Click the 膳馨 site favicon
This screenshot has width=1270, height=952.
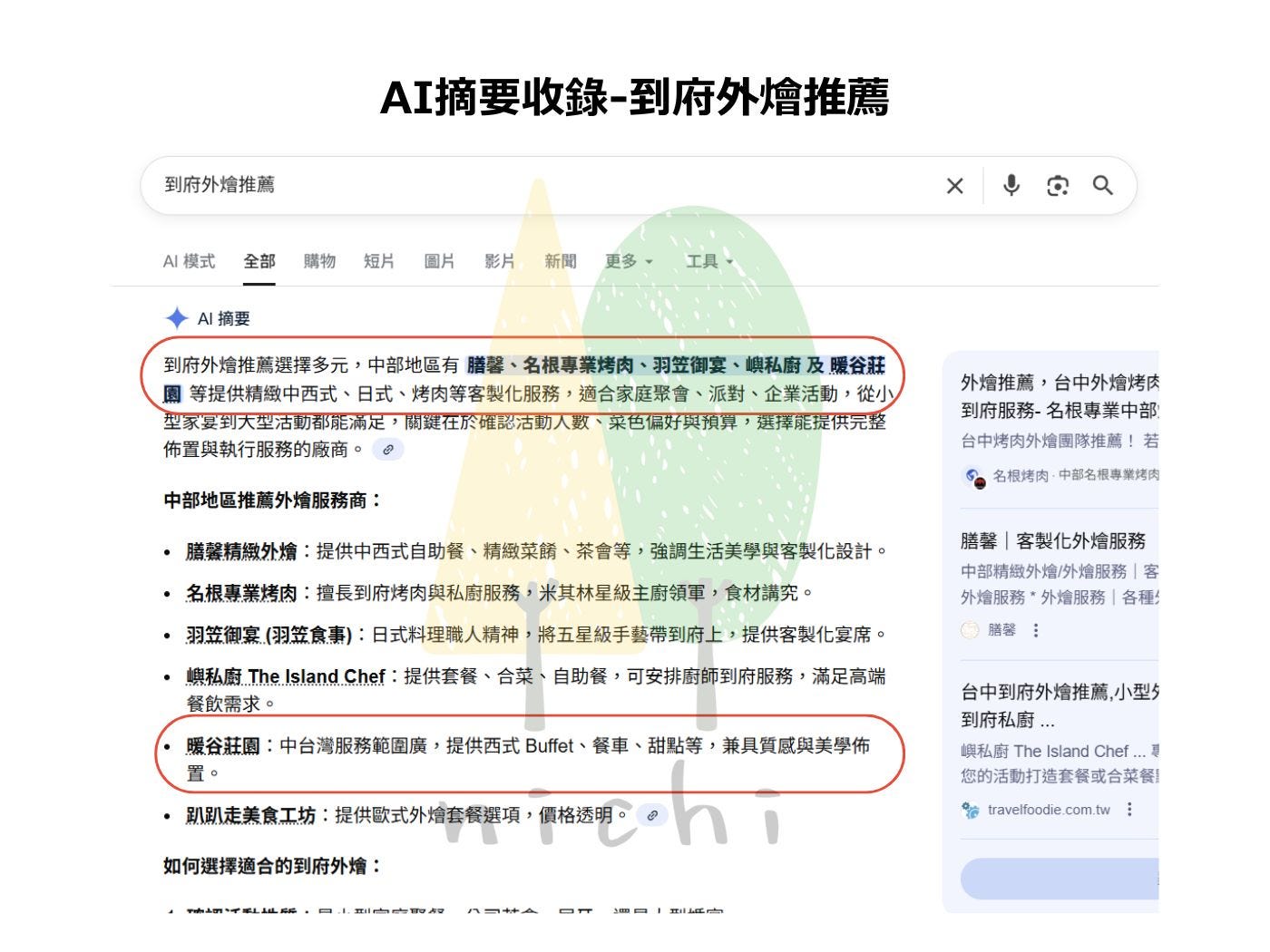pyautogui.click(x=971, y=630)
